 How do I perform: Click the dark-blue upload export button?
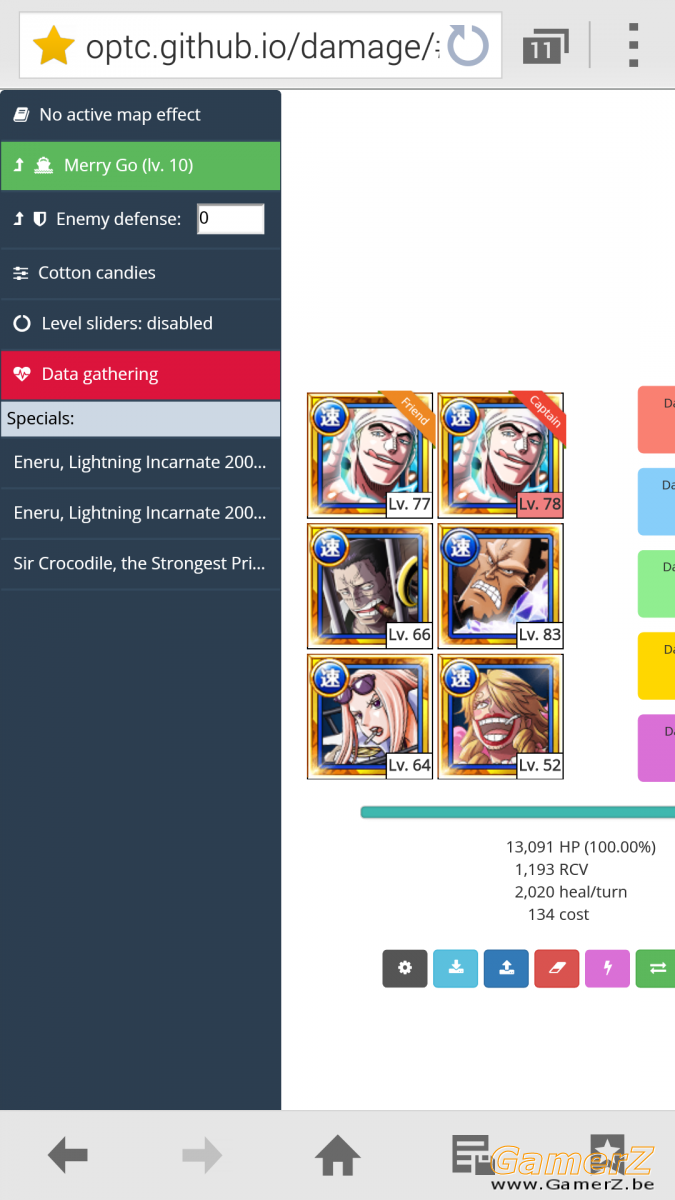(506, 968)
